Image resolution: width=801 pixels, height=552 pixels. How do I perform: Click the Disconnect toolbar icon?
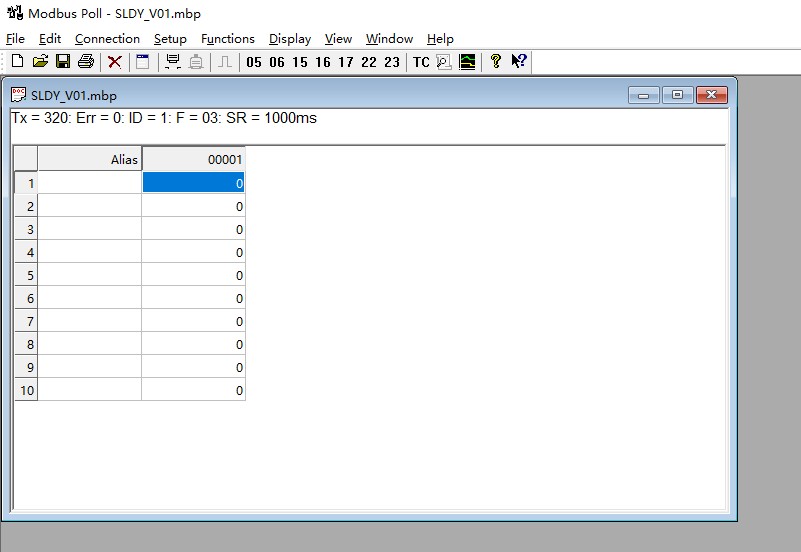point(196,62)
